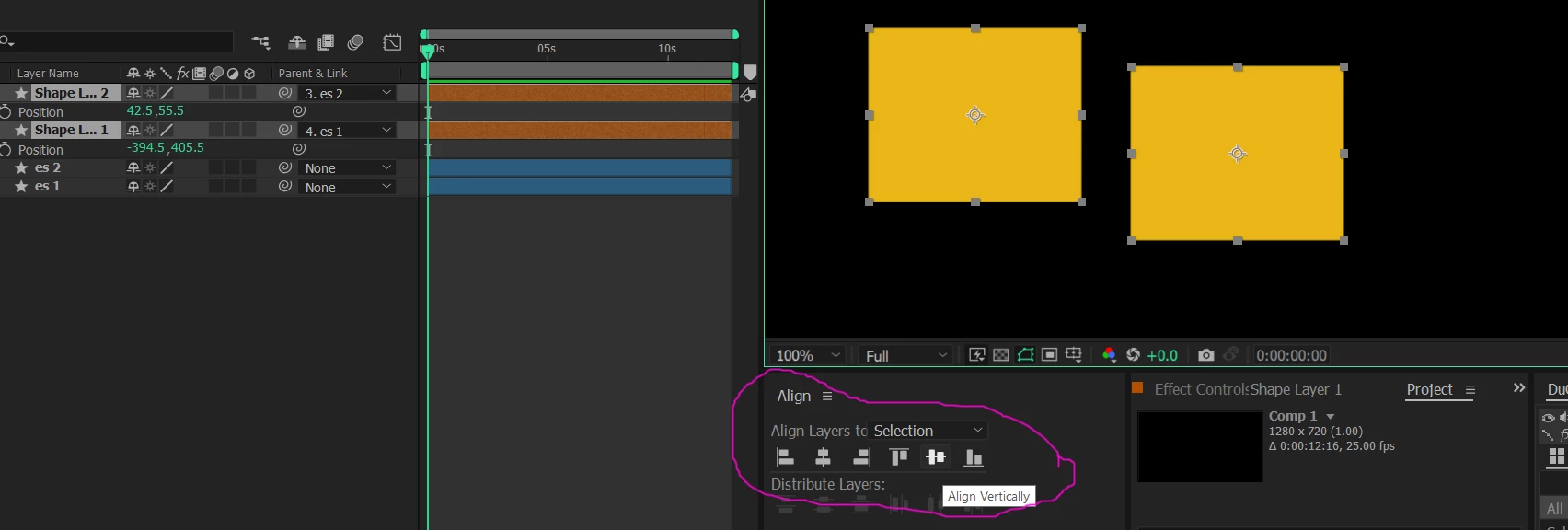This screenshot has width=1568, height=530.
Task: Click the current time 0:00:00:00 display
Action: click(x=1291, y=355)
